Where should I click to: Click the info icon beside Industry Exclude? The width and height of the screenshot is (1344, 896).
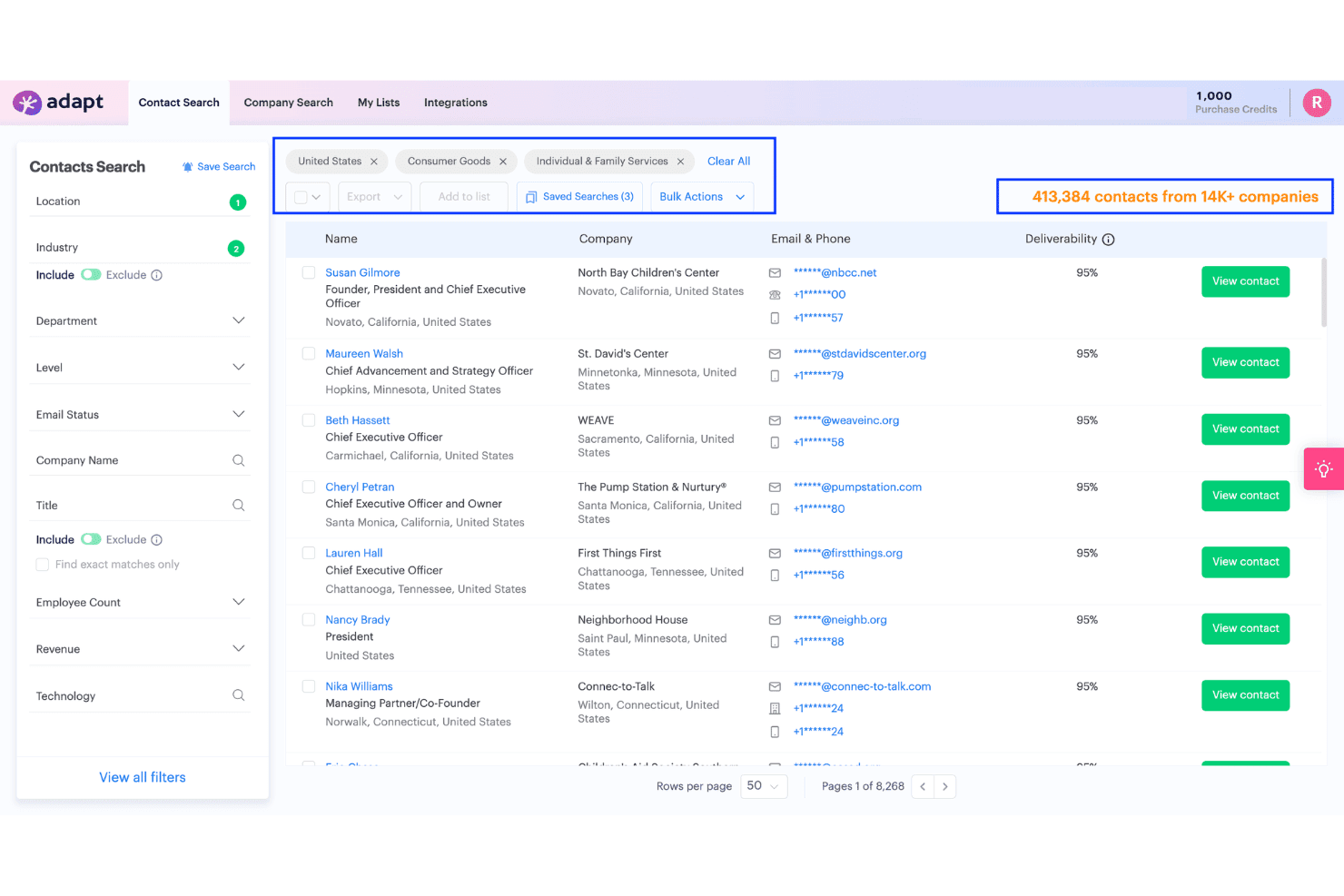point(156,275)
